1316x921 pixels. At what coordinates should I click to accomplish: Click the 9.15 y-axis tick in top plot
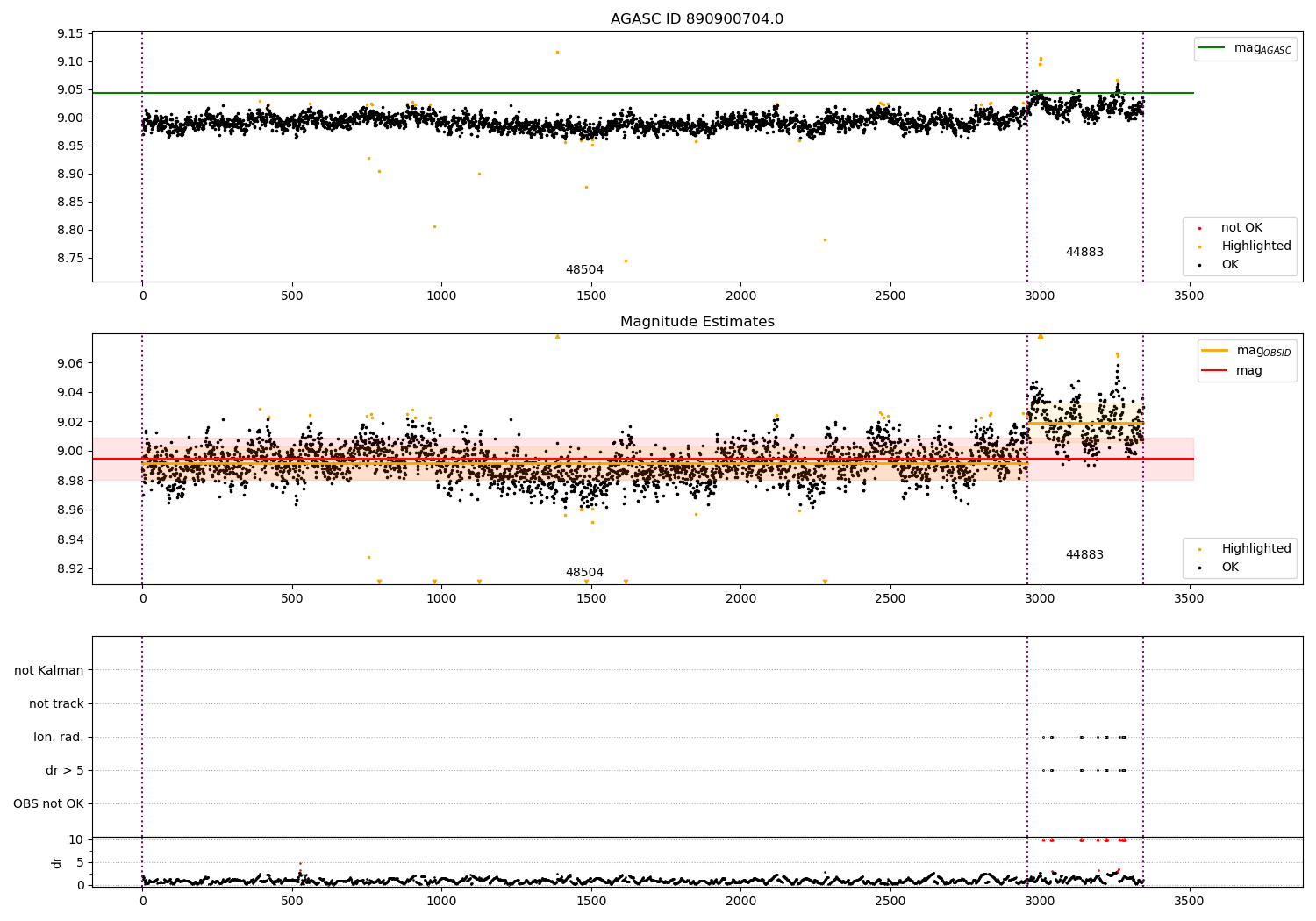pos(70,34)
